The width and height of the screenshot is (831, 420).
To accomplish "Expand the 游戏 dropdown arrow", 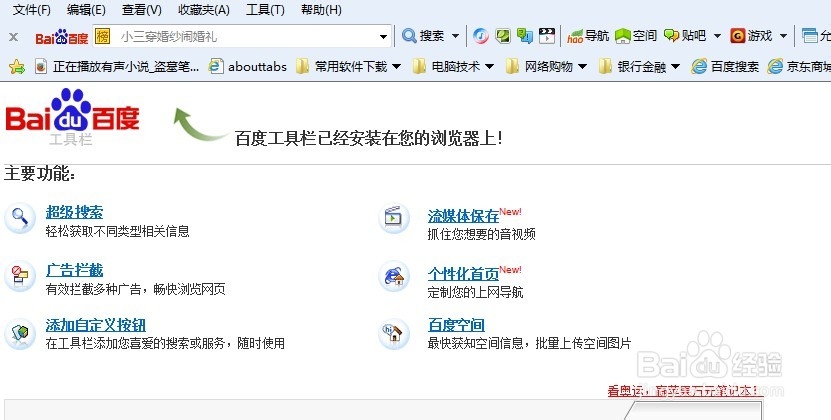I will [783, 37].
